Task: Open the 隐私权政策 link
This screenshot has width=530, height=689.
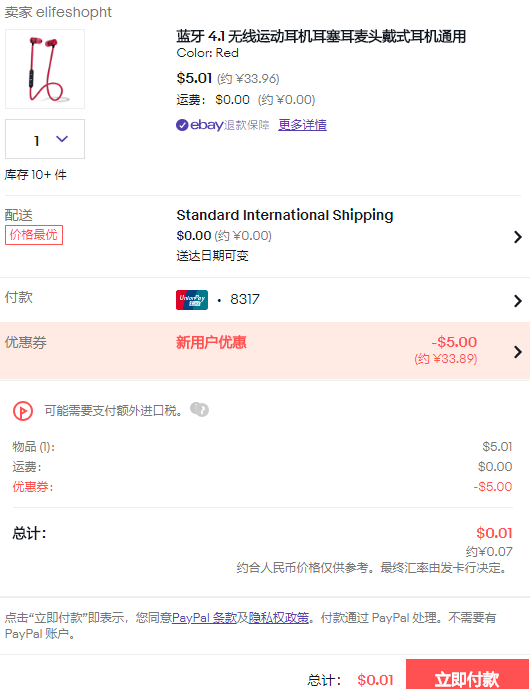Action: [279, 618]
